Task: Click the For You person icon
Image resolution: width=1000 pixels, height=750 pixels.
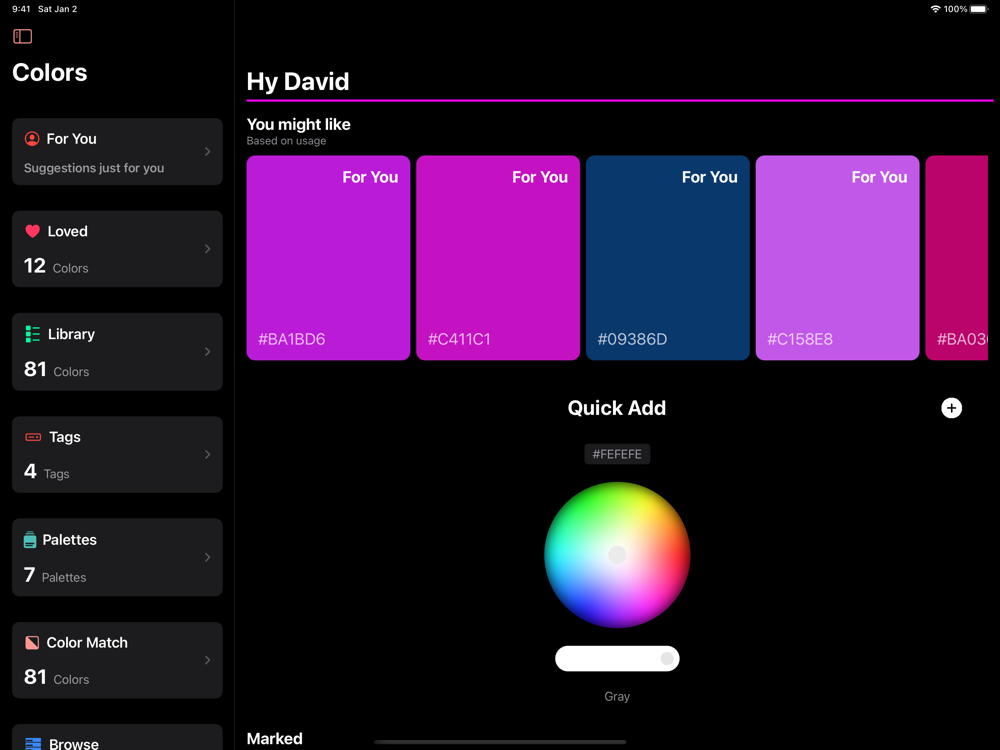Action: click(32, 139)
